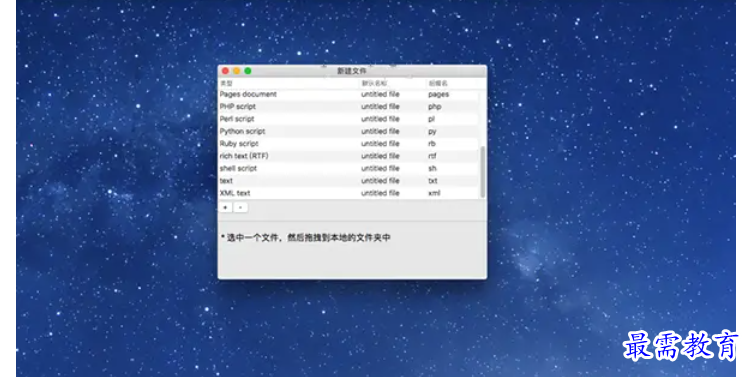Close the 新建文件 window with red button
The image size is (747, 377).
[x=225, y=71]
